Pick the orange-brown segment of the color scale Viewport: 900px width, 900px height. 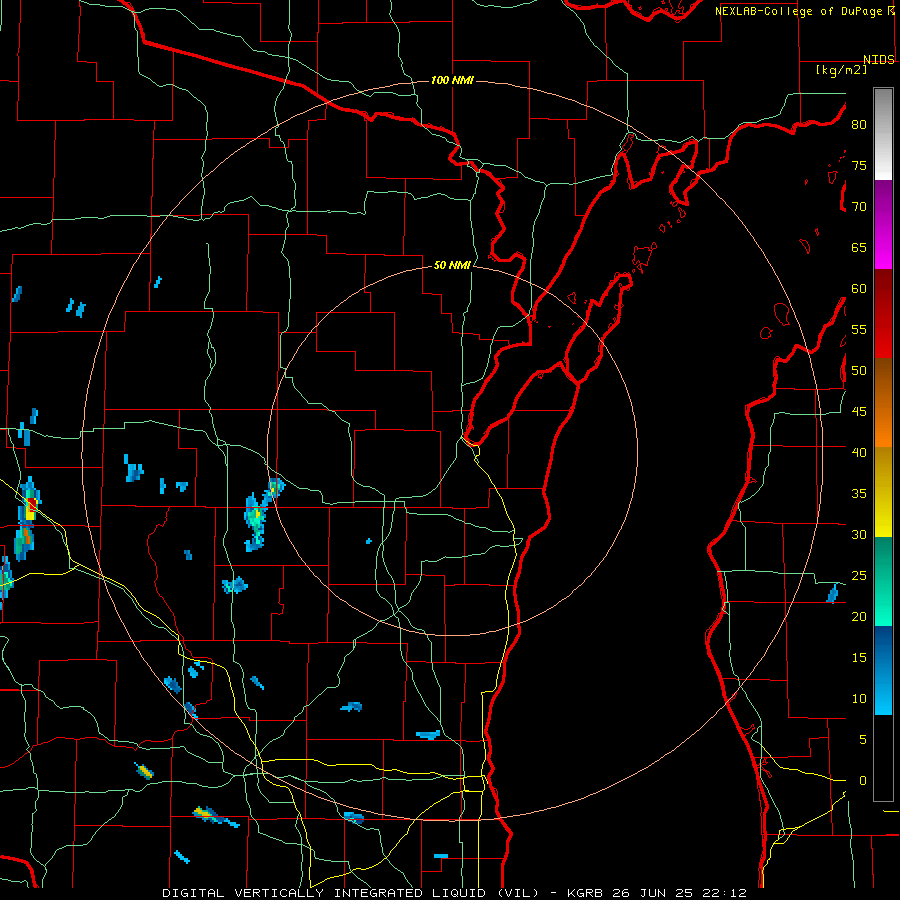[x=883, y=403]
